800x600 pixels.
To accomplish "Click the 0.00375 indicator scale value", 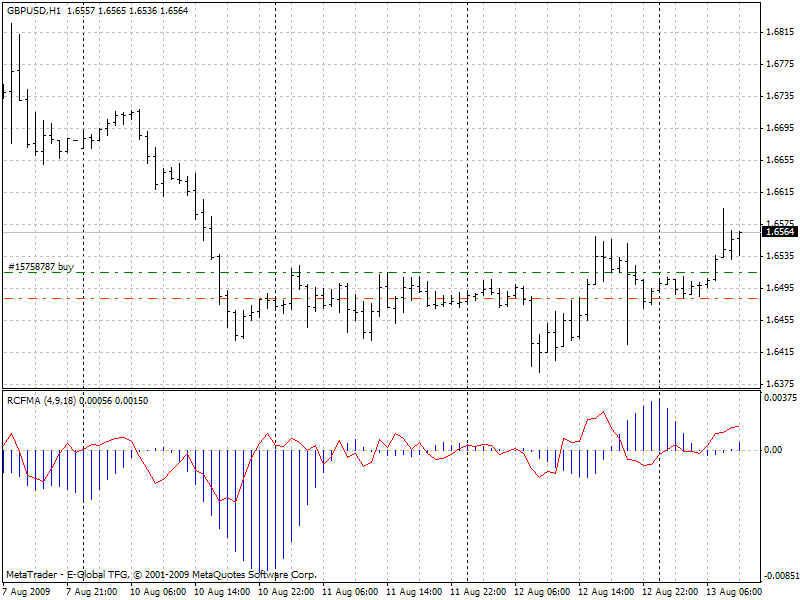I will click(x=780, y=397).
